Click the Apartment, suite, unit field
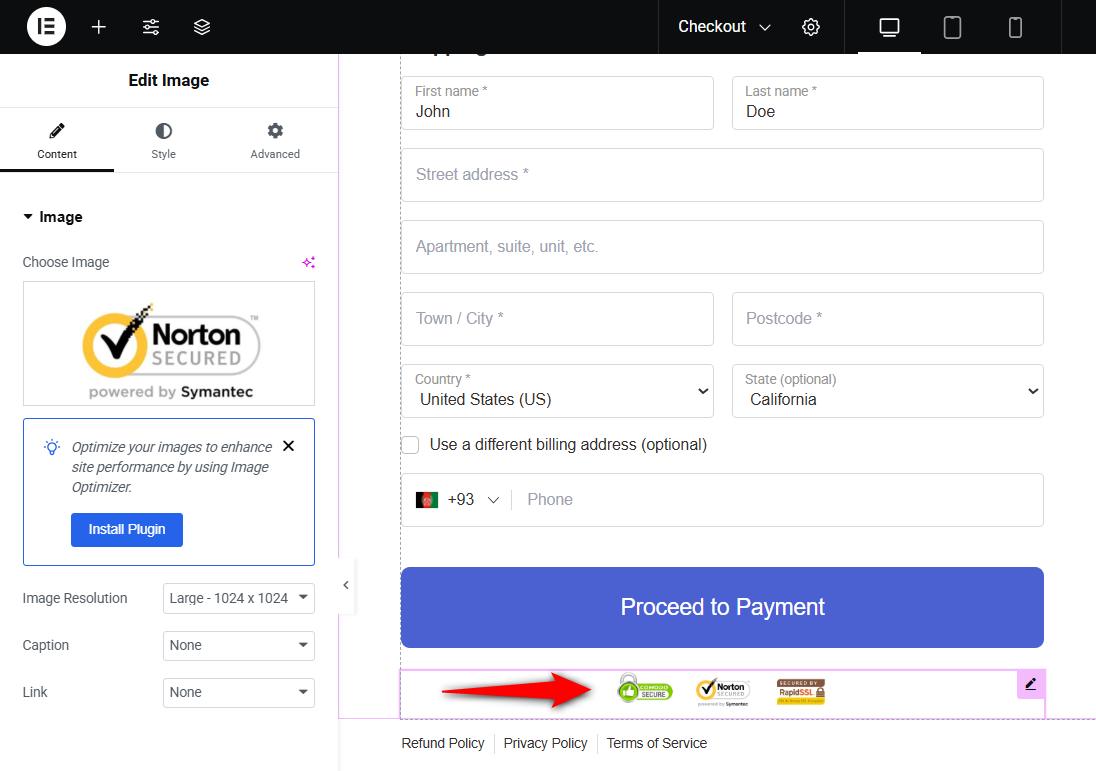1096x771 pixels. (x=722, y=247)
